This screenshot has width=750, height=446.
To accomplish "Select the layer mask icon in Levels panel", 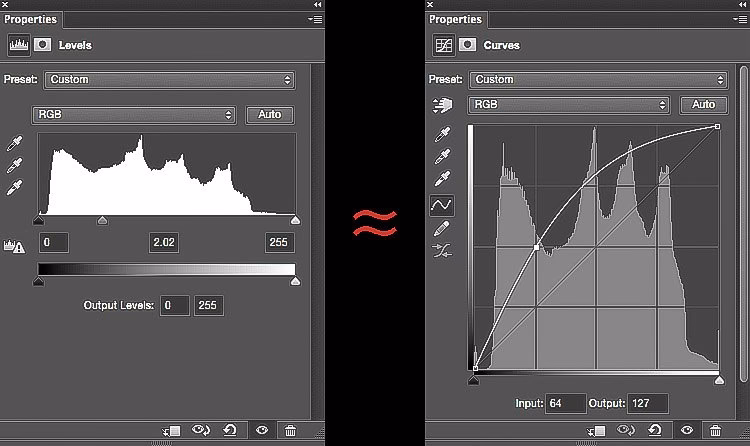I will (43, 45).
